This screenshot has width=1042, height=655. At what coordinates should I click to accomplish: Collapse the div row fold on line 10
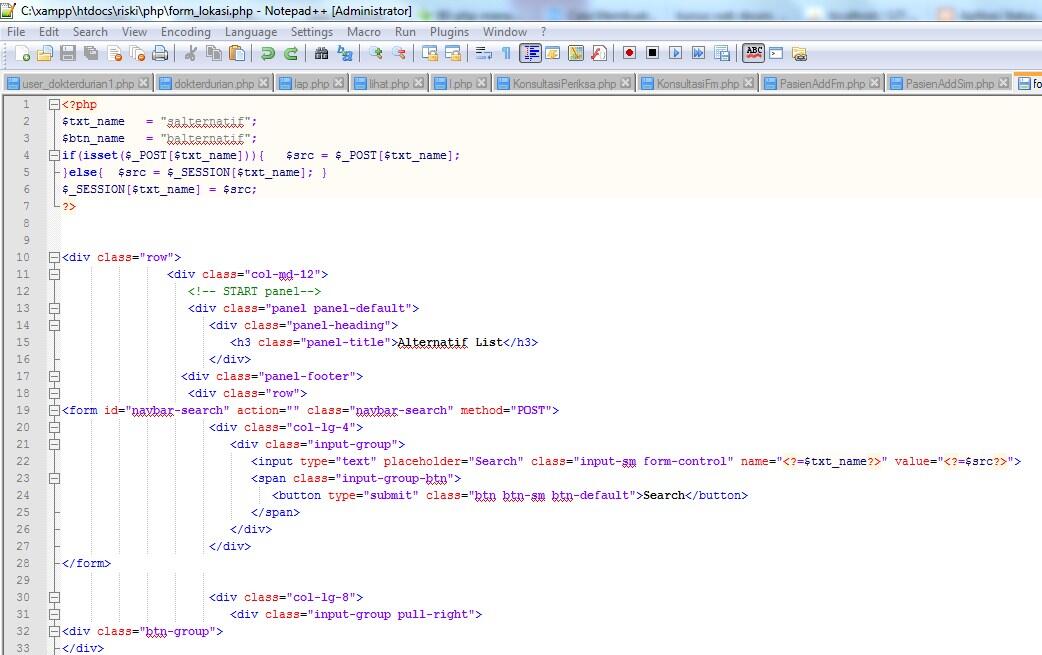click(x=54, y=257)
